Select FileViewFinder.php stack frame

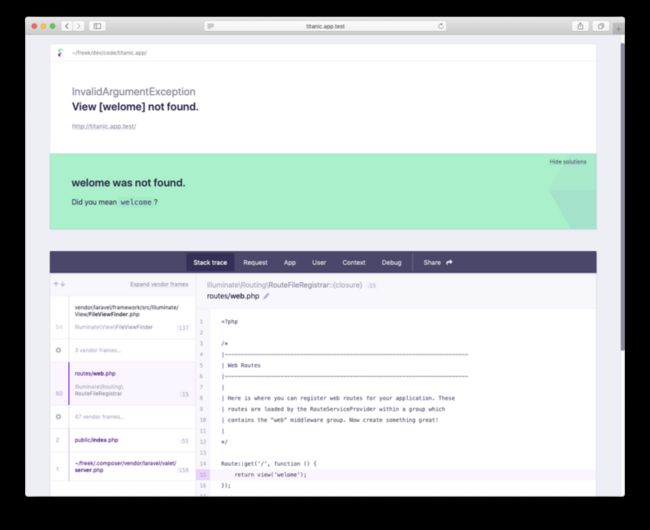point(123,317)
